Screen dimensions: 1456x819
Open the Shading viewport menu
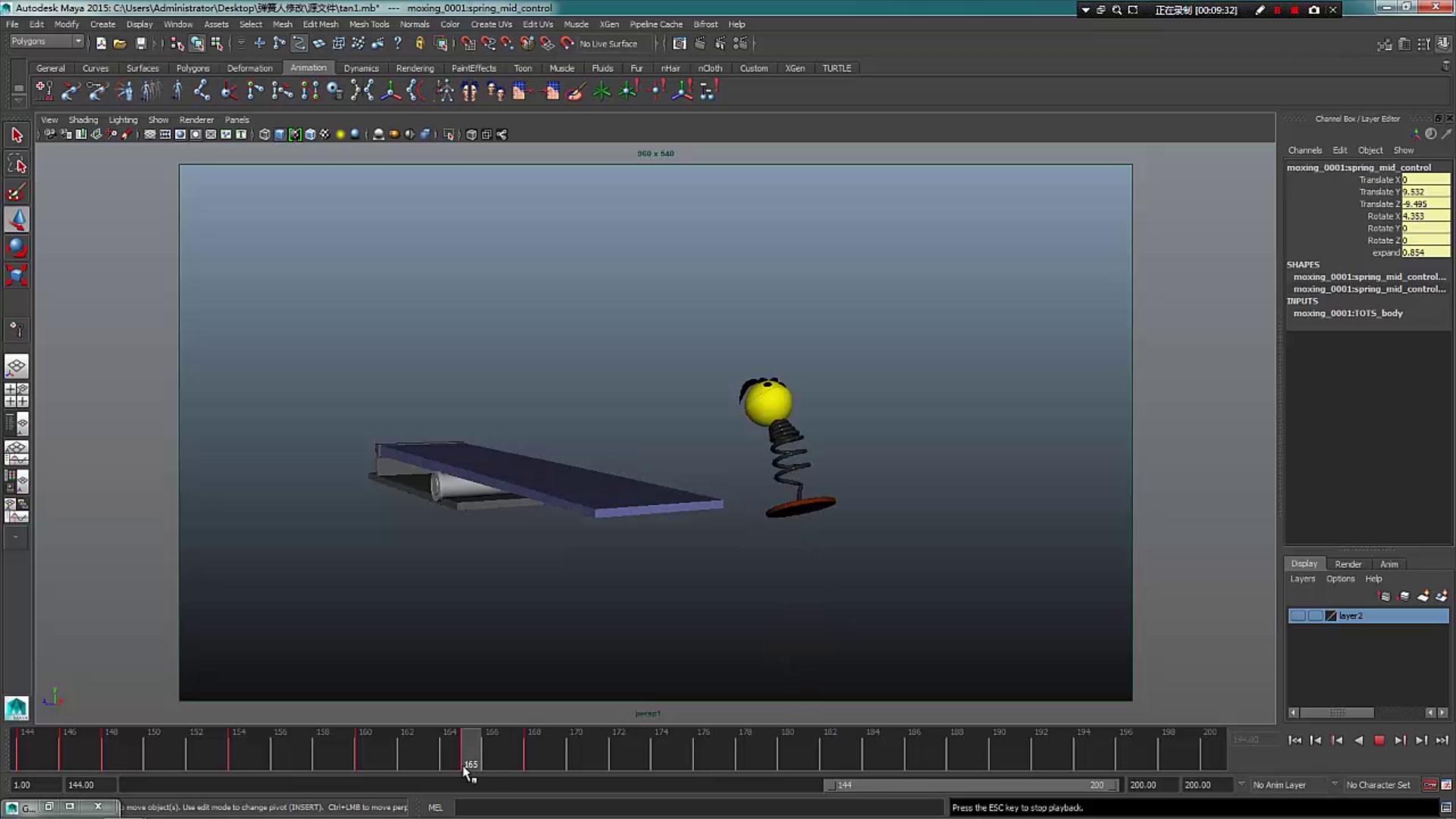[x=83, y=120]
